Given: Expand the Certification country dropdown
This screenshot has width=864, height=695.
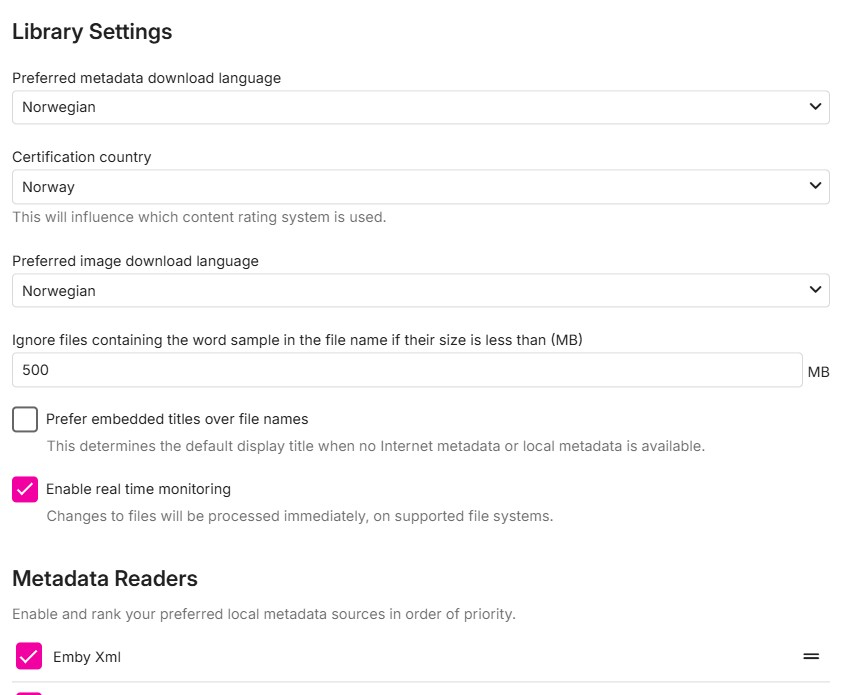Looking at the screenshot, I should [x=420, y=187].
